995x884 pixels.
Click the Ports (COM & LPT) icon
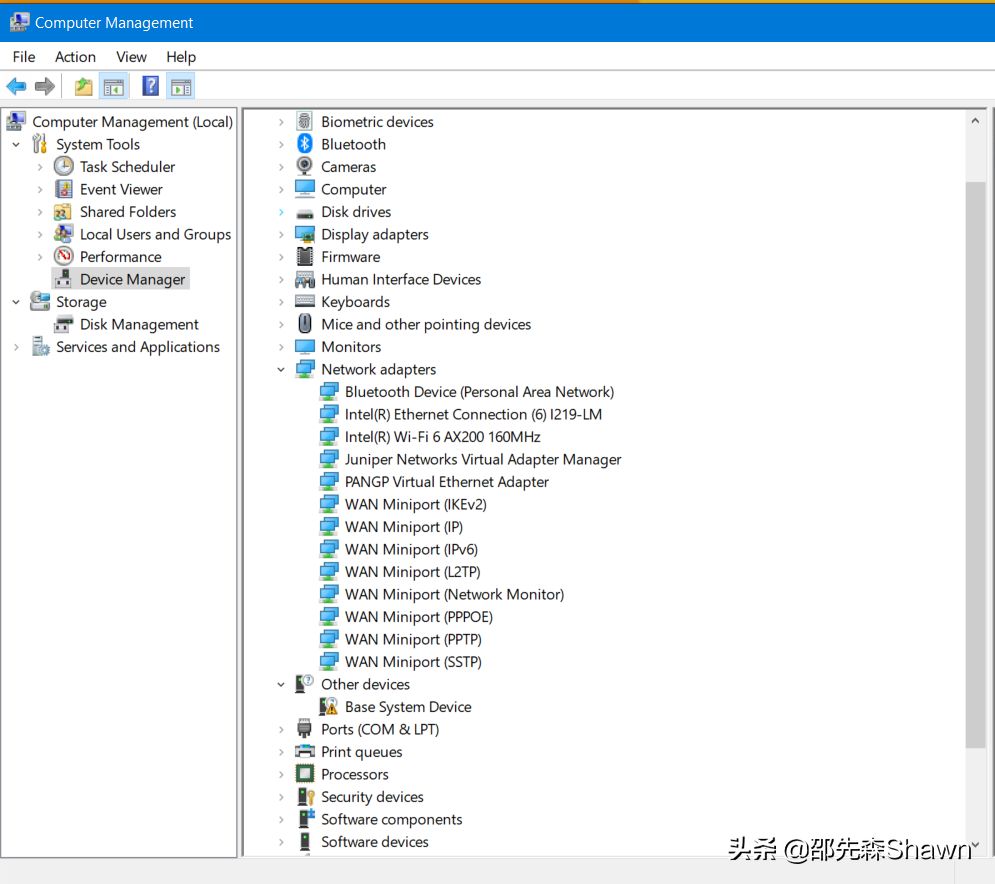click(x=305, y=729)
